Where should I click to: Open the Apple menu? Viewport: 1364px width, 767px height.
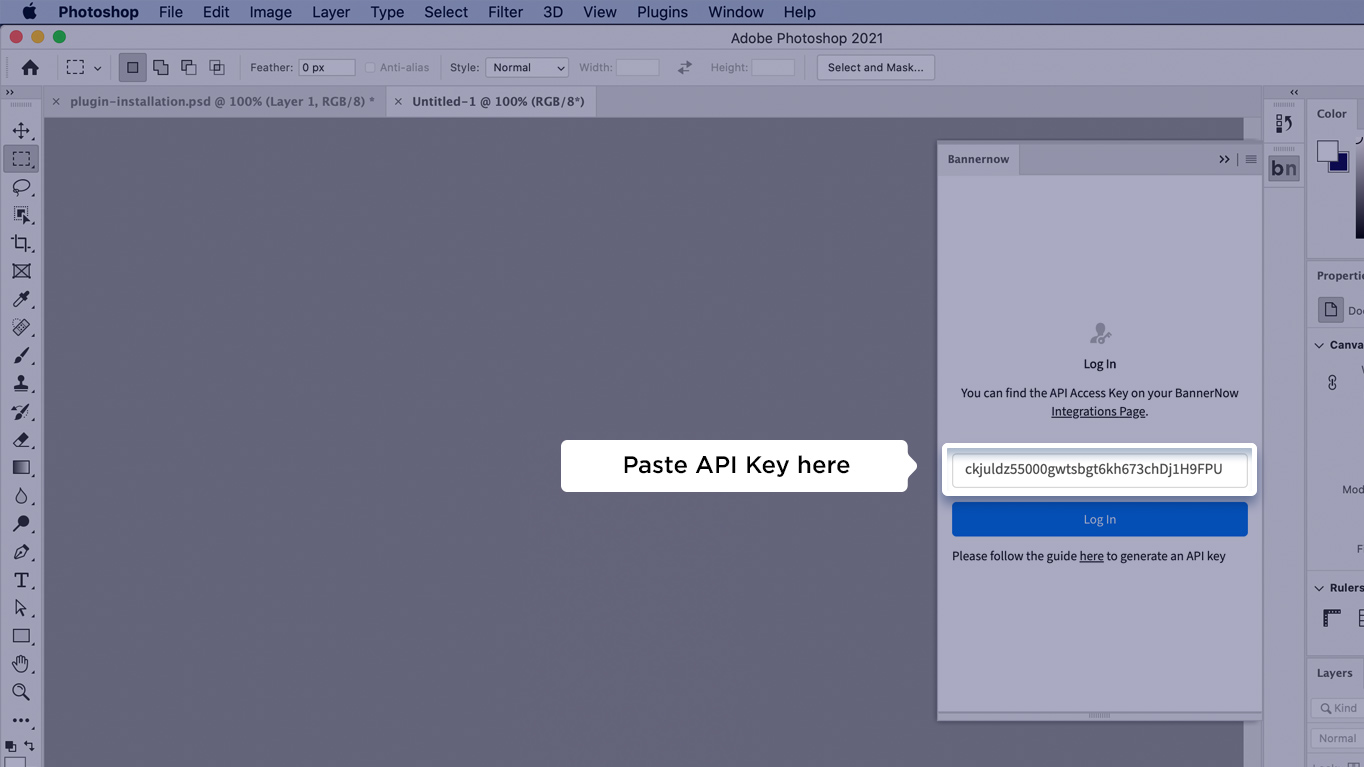click(x=29, y=12)
